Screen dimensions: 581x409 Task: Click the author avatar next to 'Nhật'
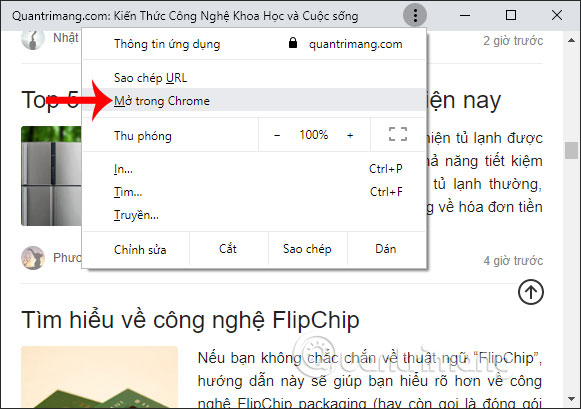33,38
